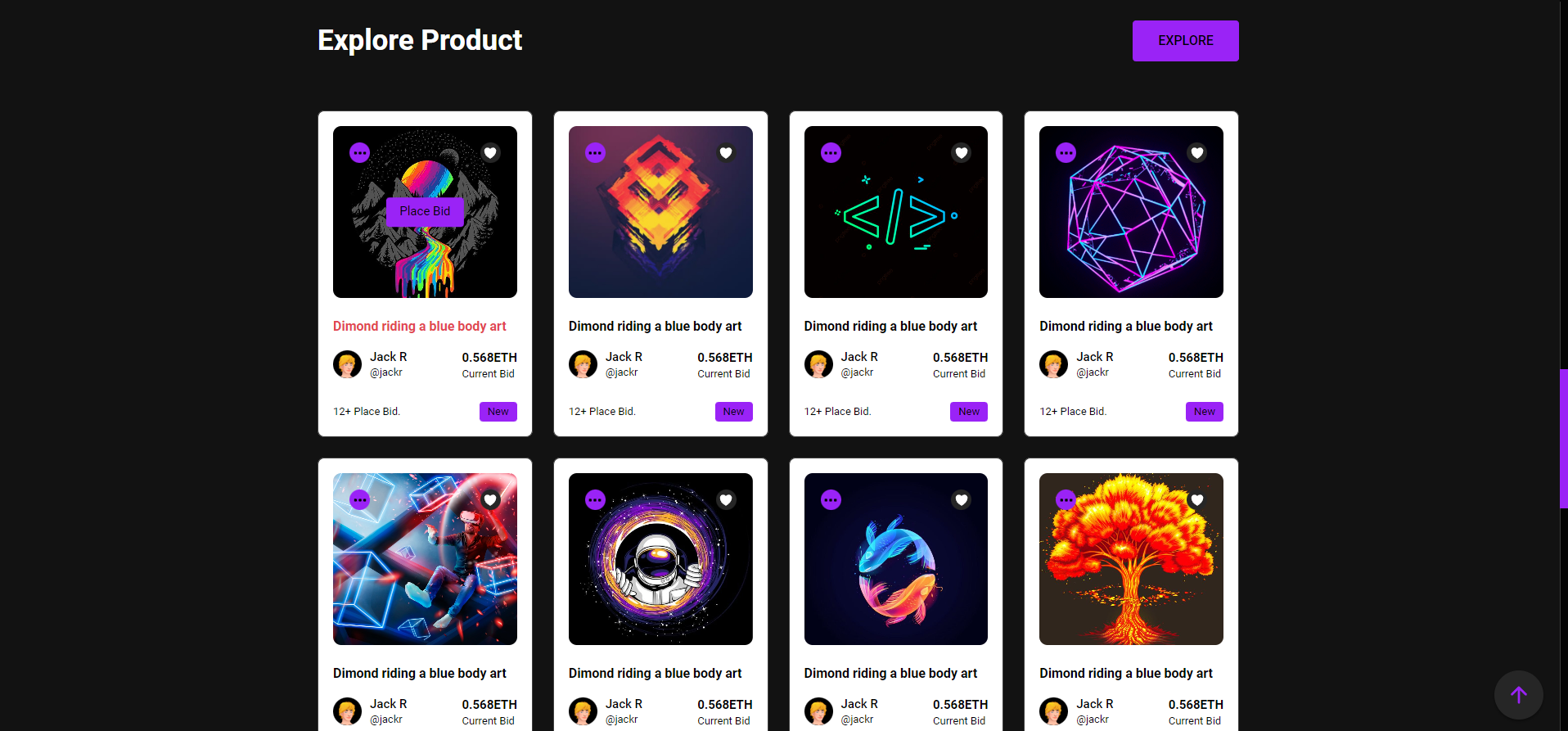
Task: Open the astronaut artwork thumbnail
Action: pyautogui.click(x=660, y=559)
